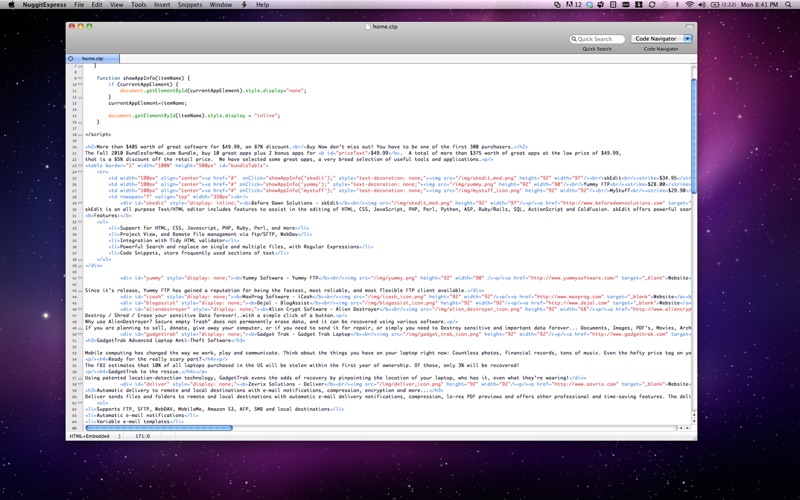
Task: Open the Window menu
Action: coord(221,5)
